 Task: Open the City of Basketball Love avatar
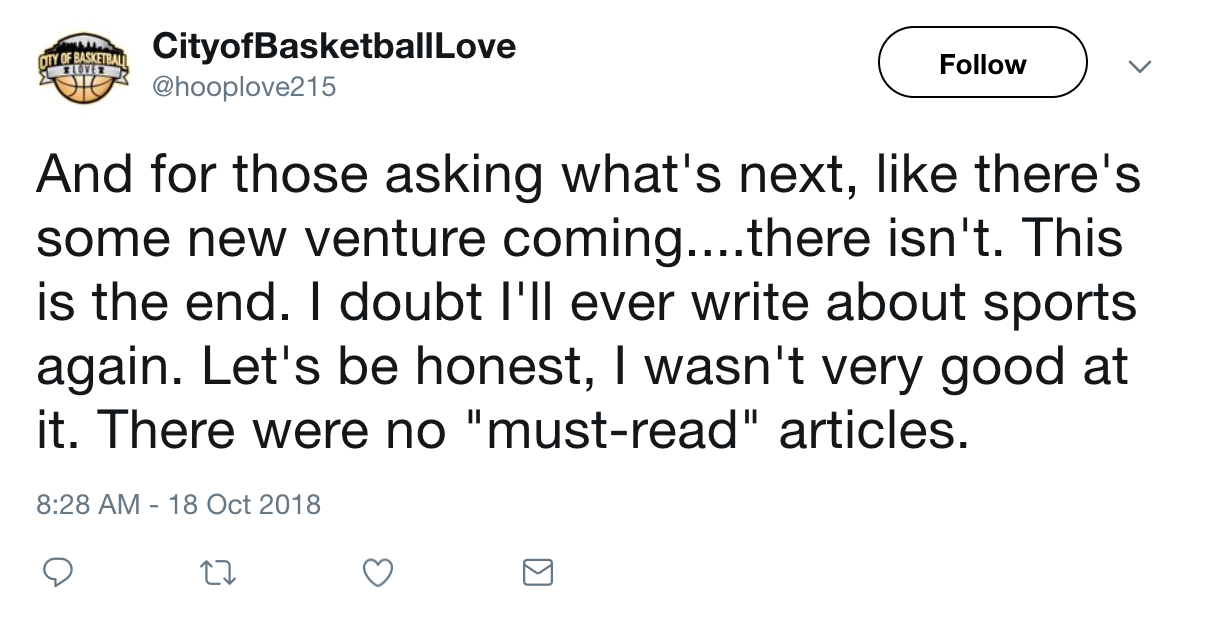point(84,66)
